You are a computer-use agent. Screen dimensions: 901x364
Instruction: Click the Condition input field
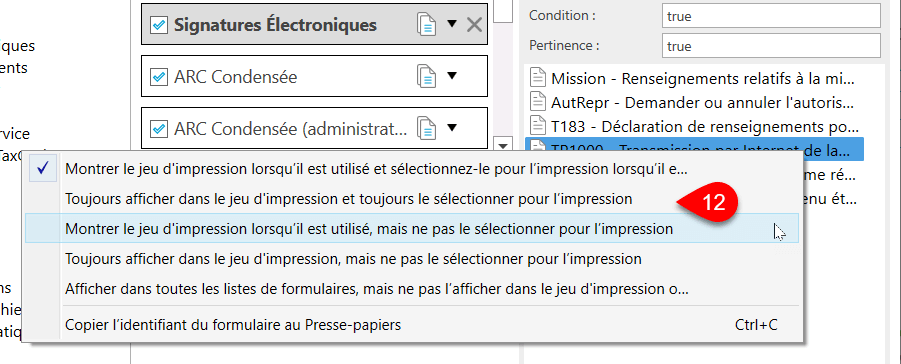pyautogui.click(x=771, y=16)
